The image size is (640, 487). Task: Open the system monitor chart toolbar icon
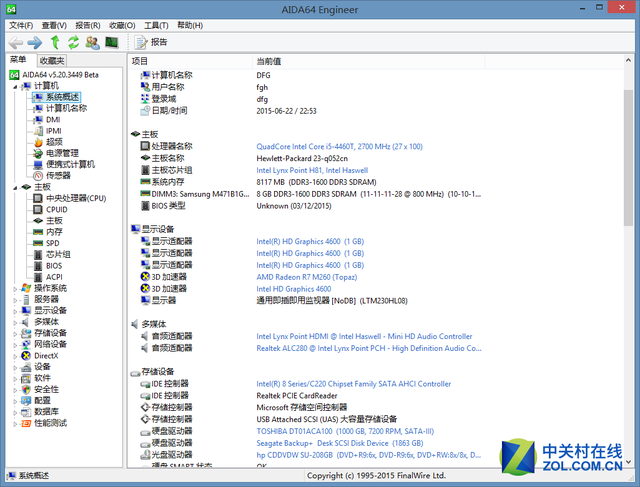point(111,42)
